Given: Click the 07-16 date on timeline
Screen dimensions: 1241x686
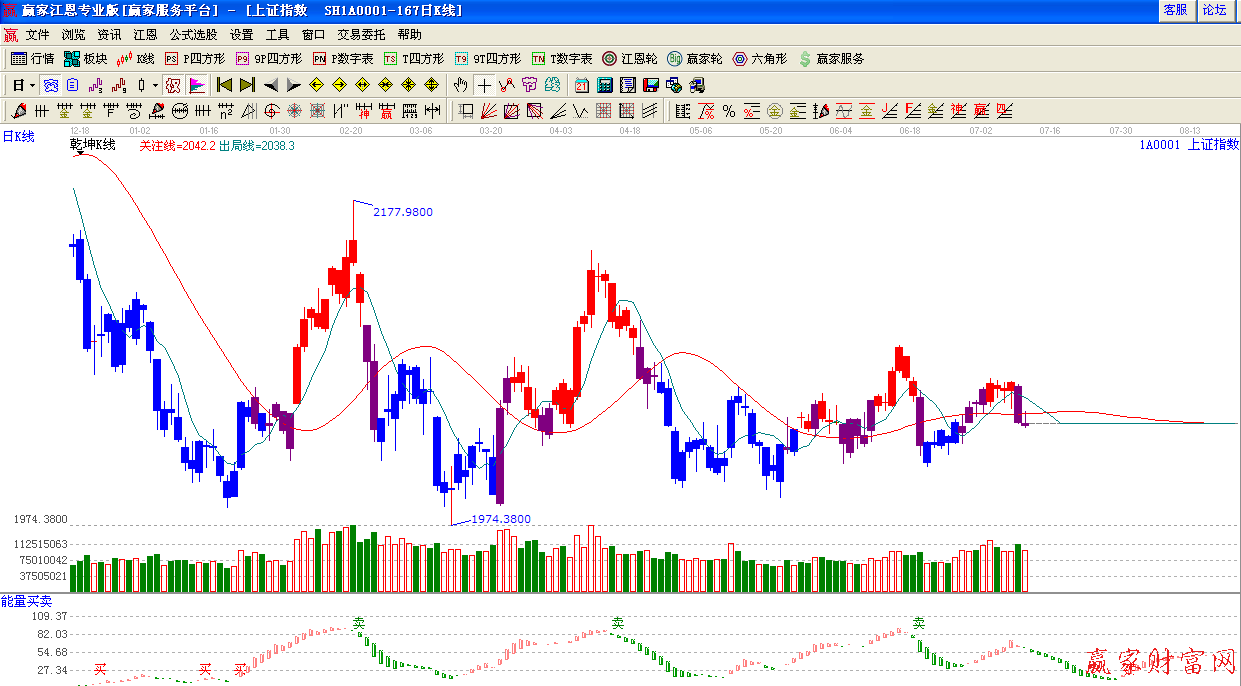Looking at the screenshot, I should [1049, 131].
